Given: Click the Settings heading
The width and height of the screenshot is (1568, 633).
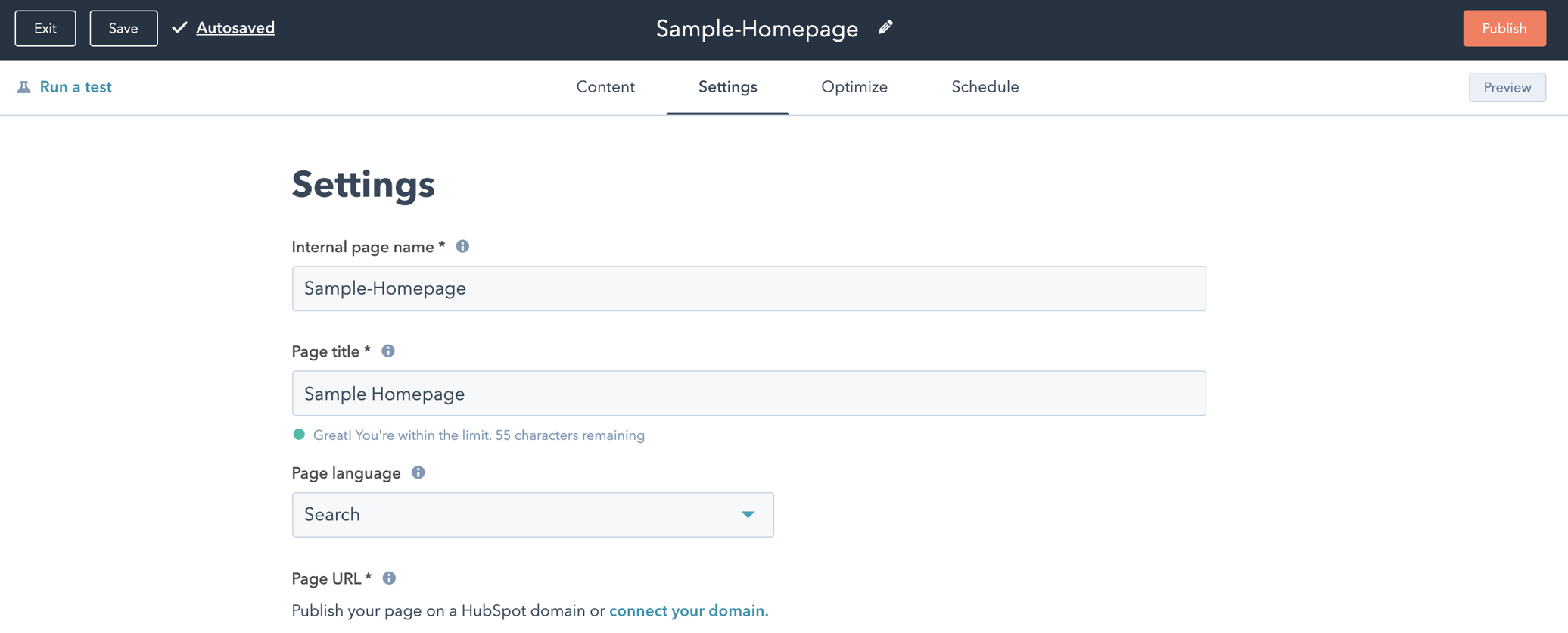Looking at the screenshot, I should pos(363,185).
